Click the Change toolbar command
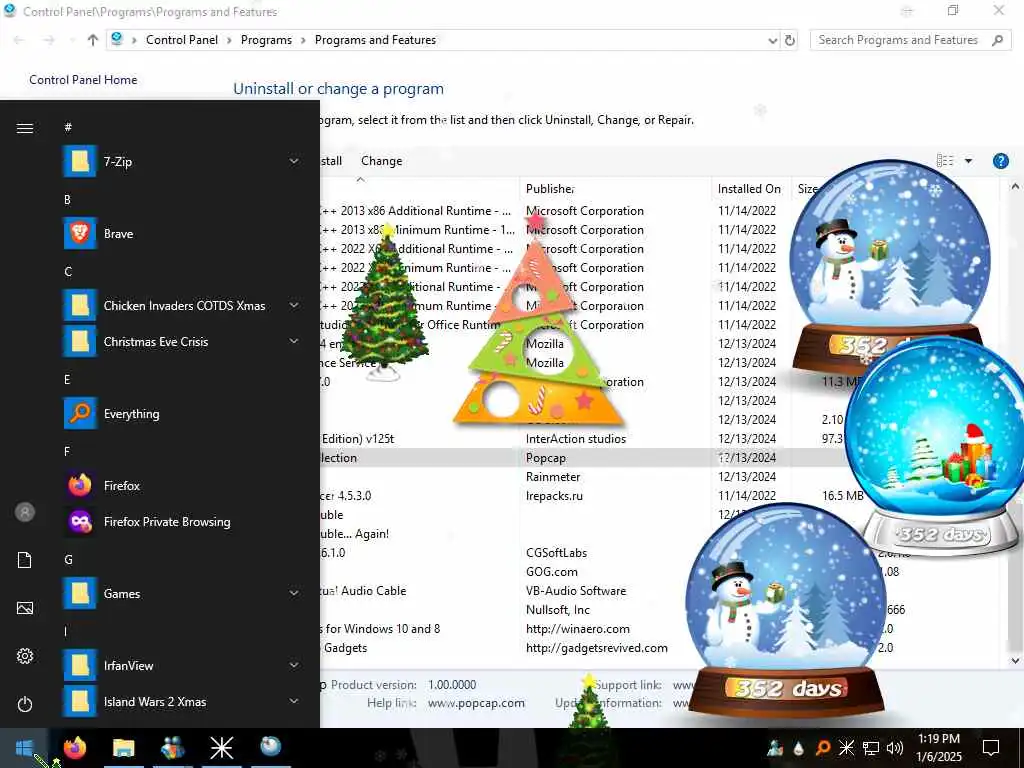 coord(381,161)
